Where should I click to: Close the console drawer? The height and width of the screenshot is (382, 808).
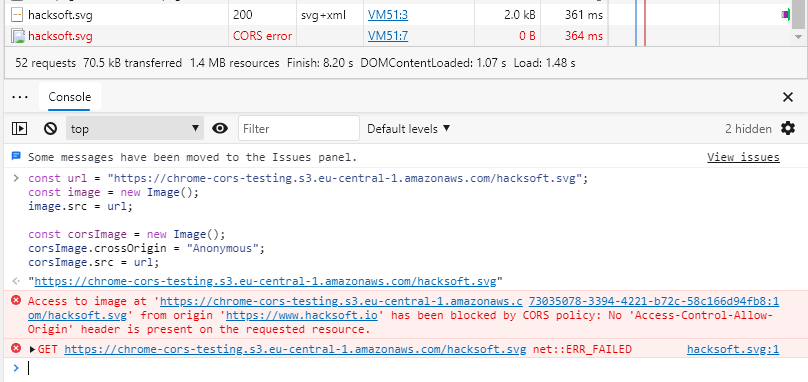[x=787, y=97]
